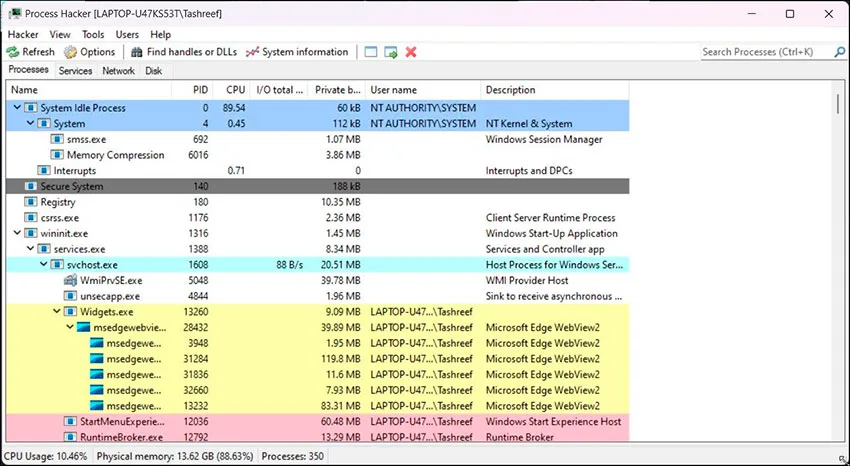The width and height of the screenshot is (850, 466).
Task: Collapse the System Idle Process tree
Action: click(17, 108)
